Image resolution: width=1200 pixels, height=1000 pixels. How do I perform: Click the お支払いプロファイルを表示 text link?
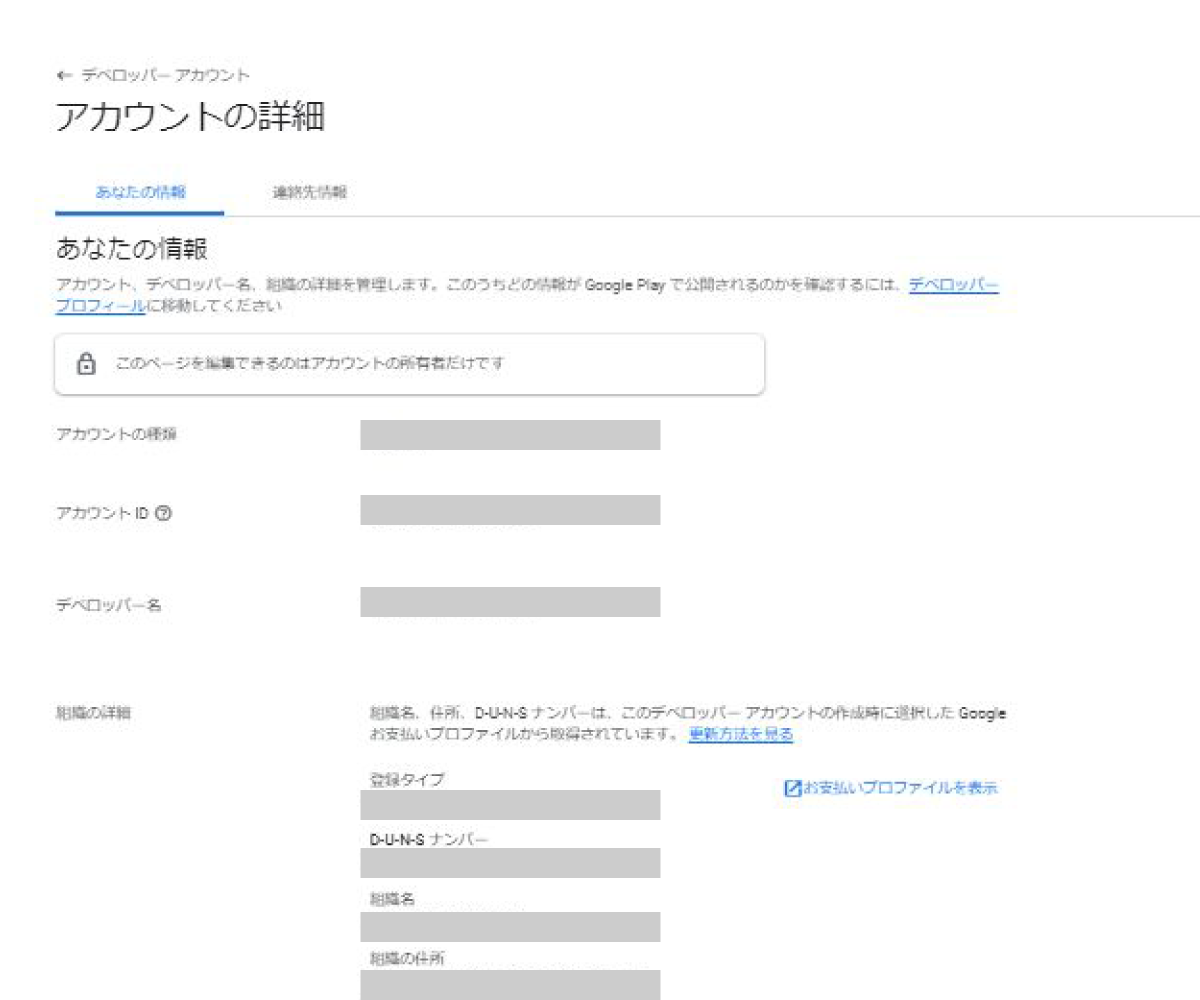900,788
